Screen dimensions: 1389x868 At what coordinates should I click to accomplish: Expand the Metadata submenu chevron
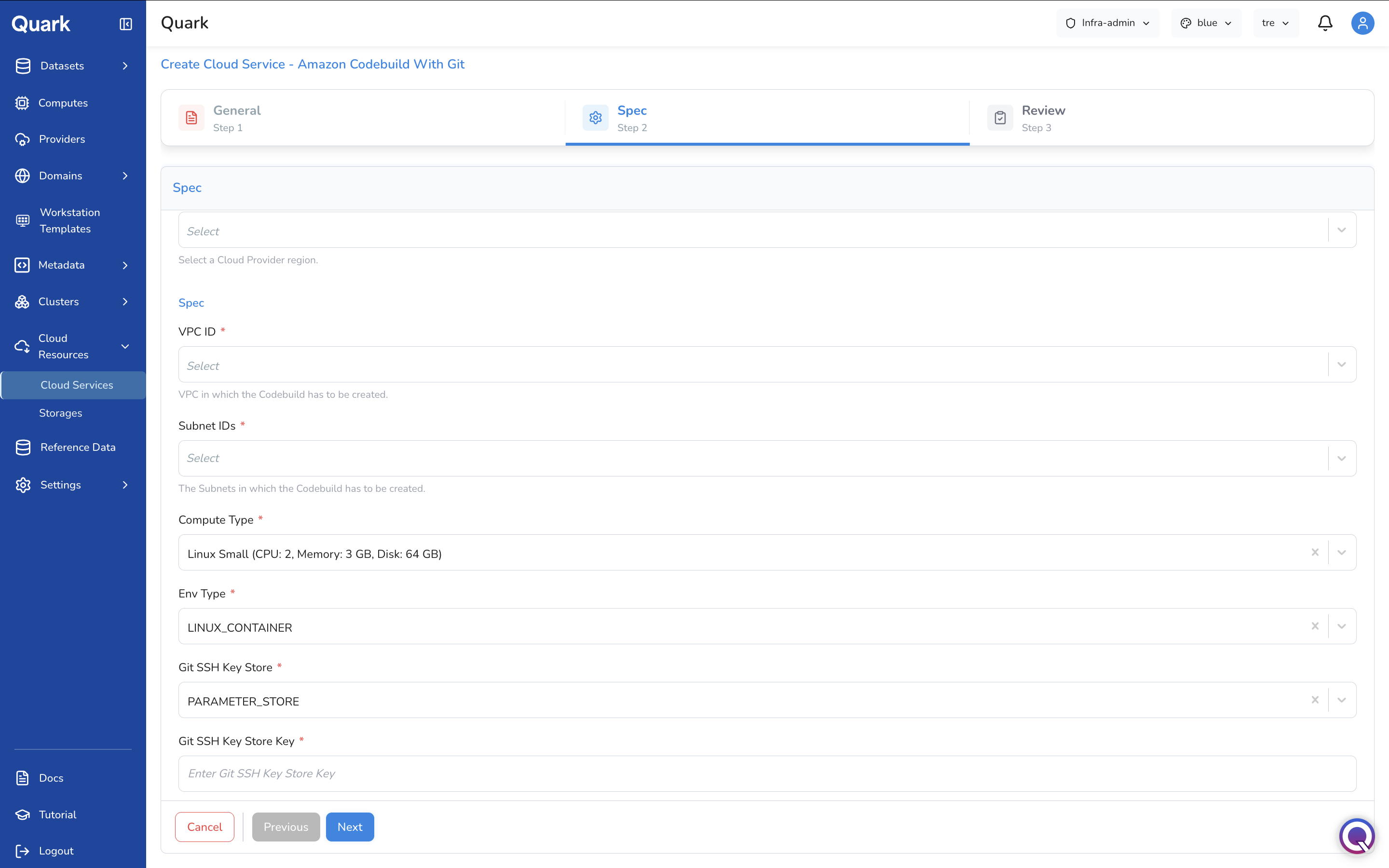[x=125, y=265]
